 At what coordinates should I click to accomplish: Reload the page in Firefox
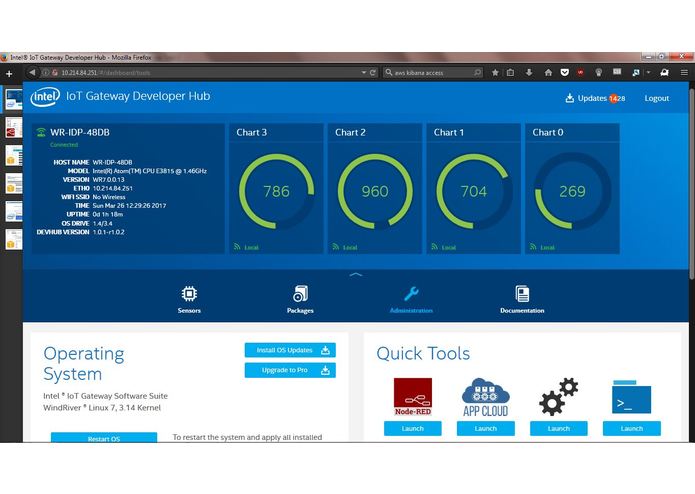point(373,72)
